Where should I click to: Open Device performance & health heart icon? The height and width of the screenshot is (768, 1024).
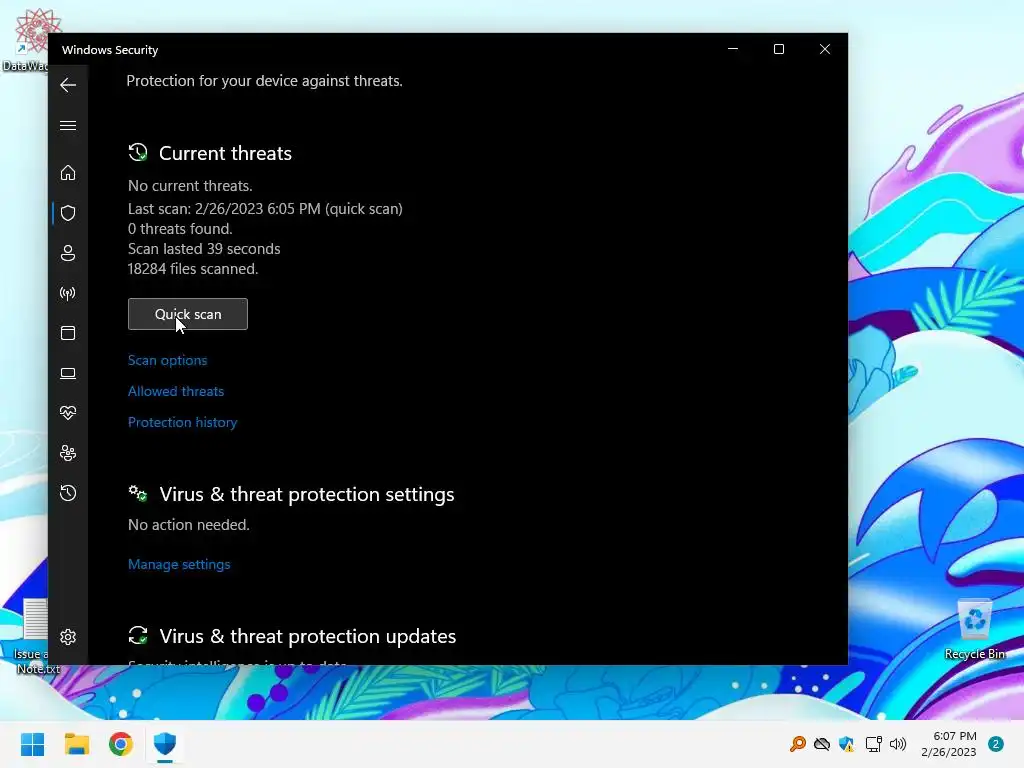coord(68,413)
